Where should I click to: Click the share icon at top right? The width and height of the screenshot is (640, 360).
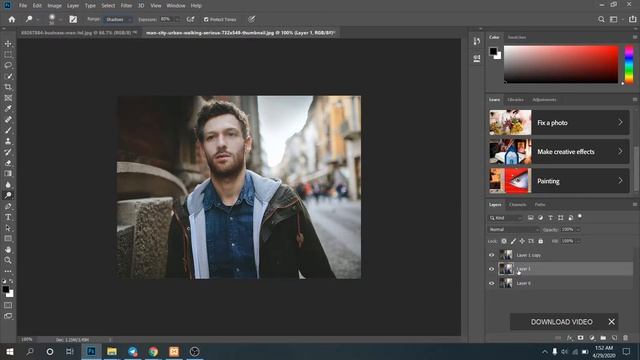pyautogui.click(x=632, y=19)
